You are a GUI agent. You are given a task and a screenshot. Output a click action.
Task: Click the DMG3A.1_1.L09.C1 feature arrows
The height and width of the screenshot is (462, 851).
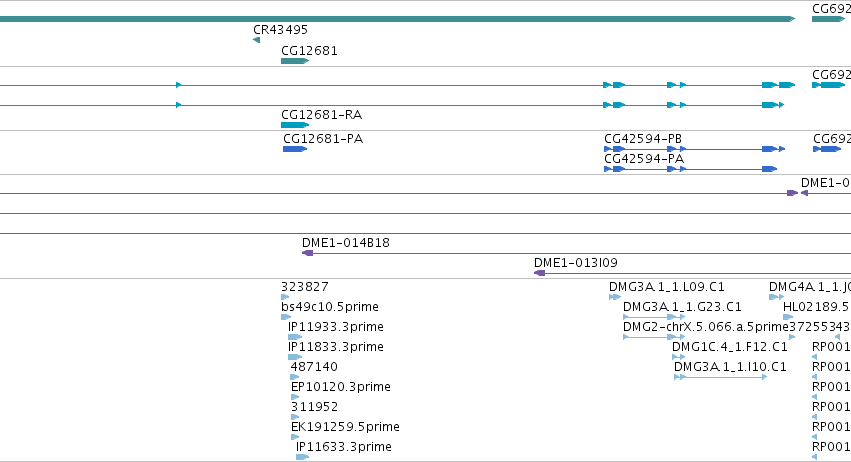click(615, 297)
